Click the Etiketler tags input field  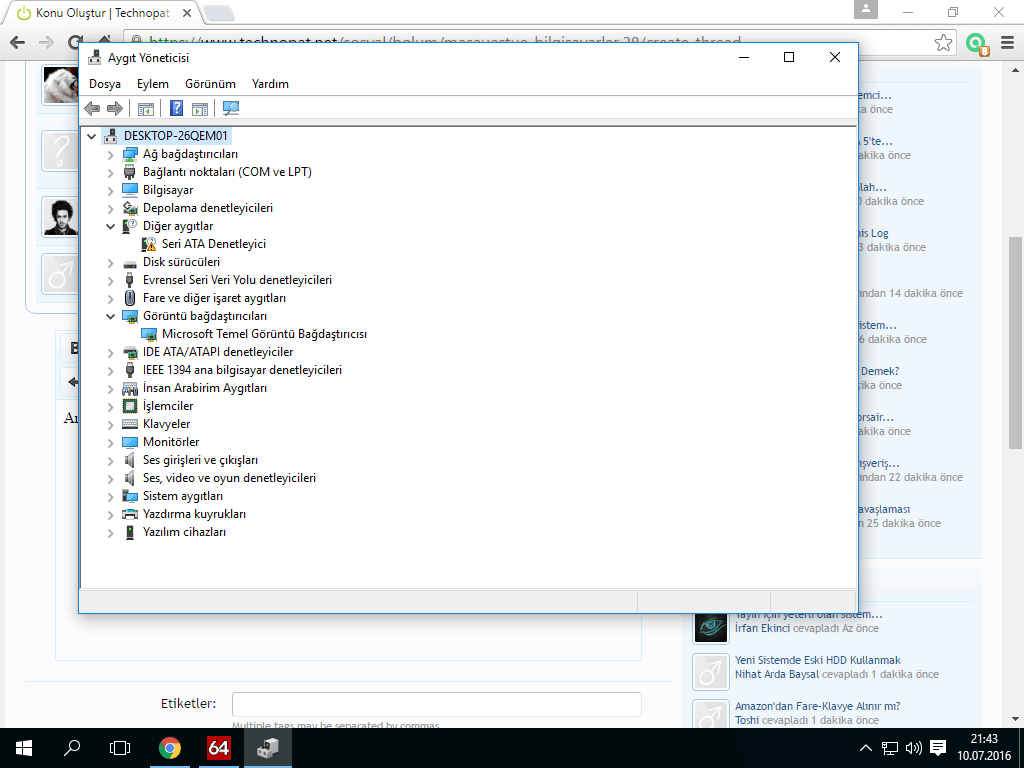point(436,704)
